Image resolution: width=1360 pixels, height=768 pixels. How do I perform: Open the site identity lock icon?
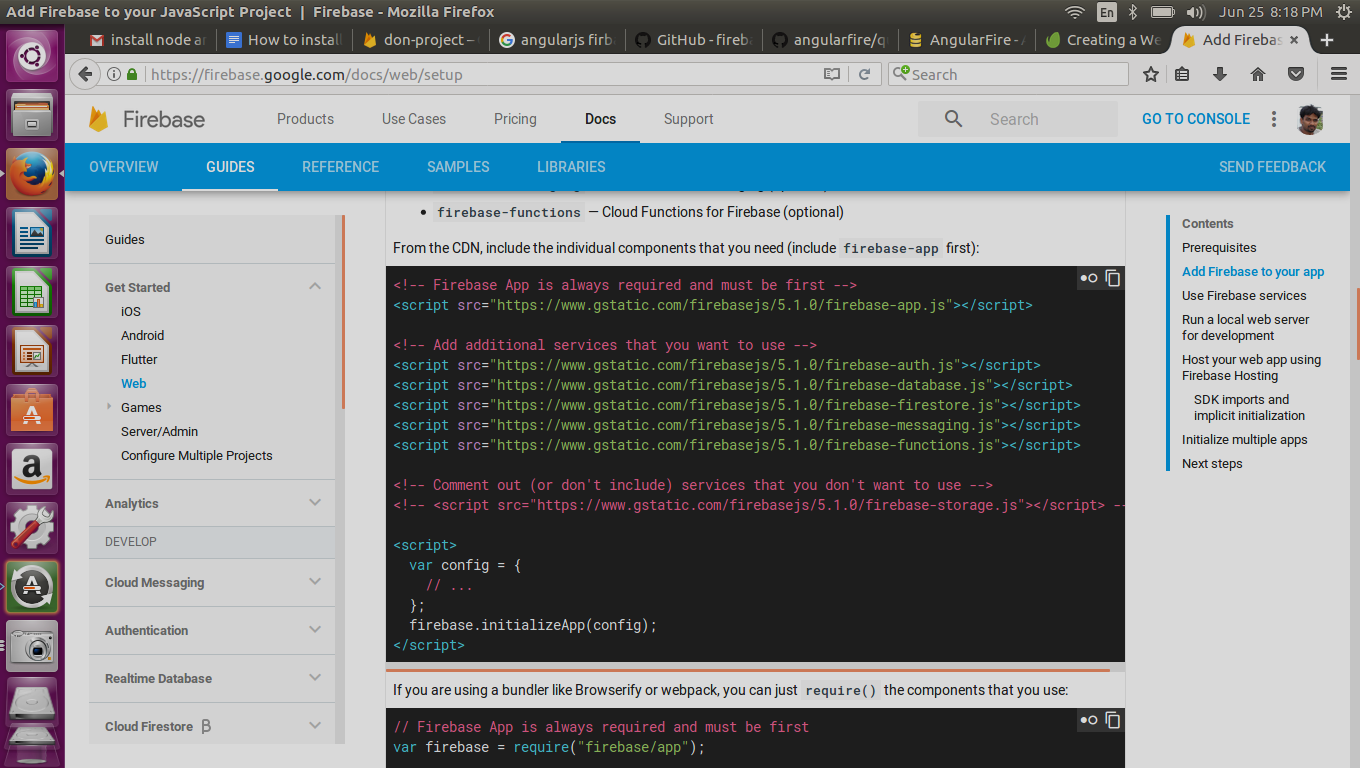tap(131, 74)
